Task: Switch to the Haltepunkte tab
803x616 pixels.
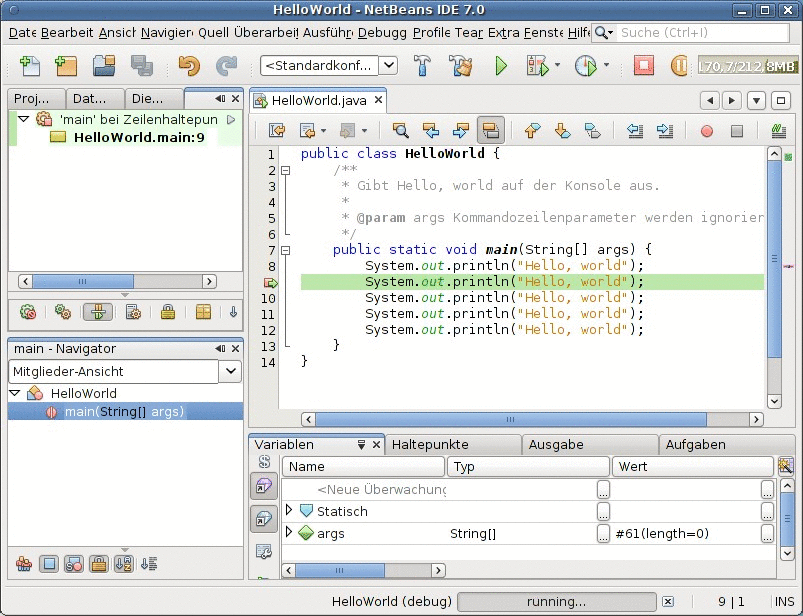Action: click(453, 444)
